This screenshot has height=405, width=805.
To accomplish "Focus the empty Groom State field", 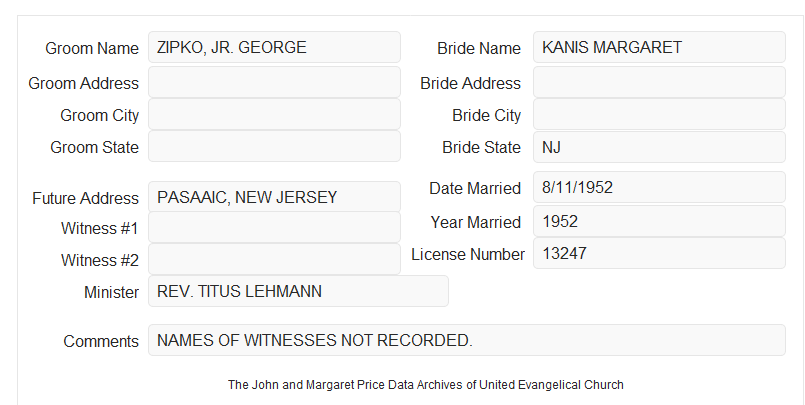I will [x=274, y=146].
